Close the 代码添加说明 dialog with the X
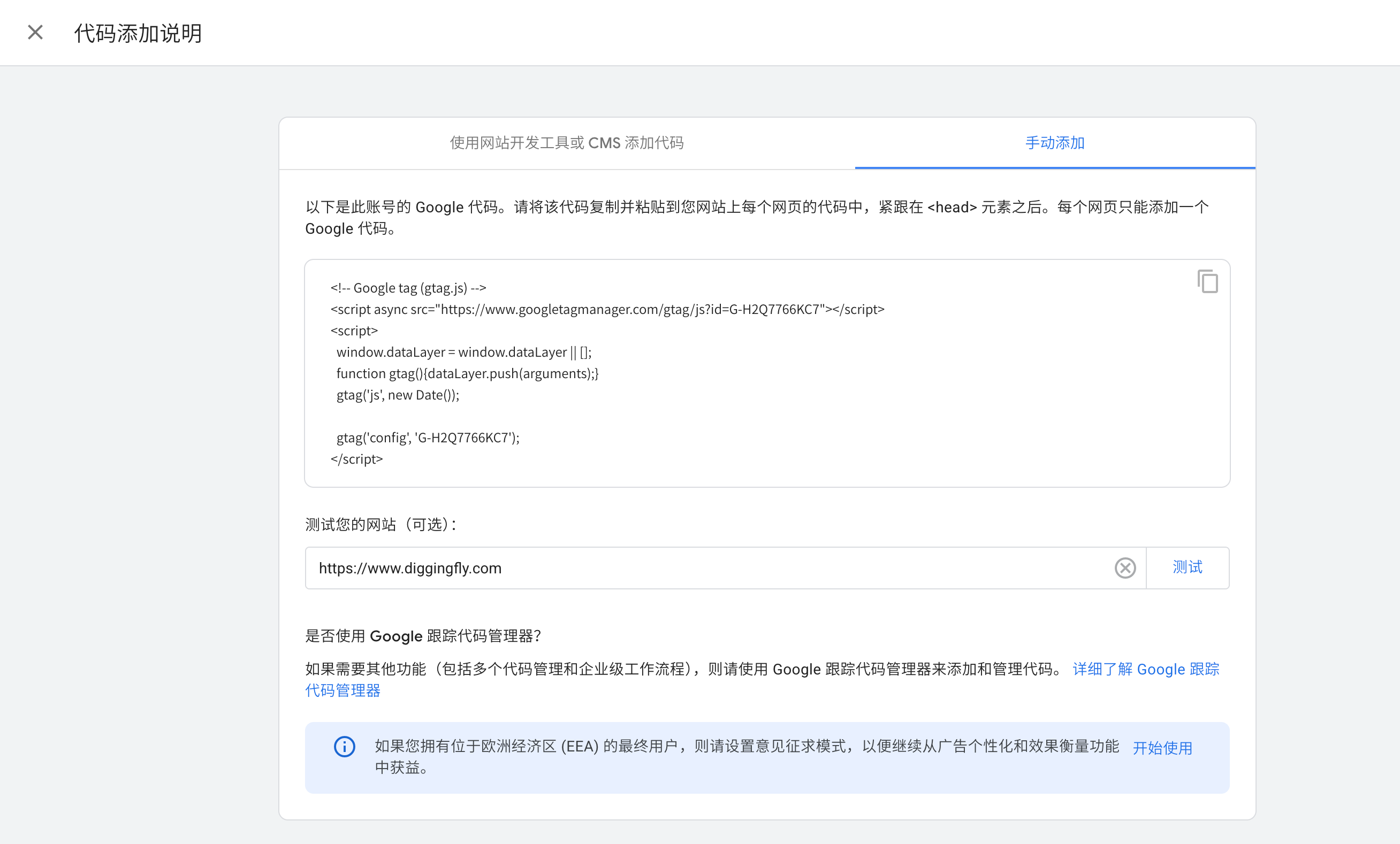 pyautogui.click(x=35, y=32)
